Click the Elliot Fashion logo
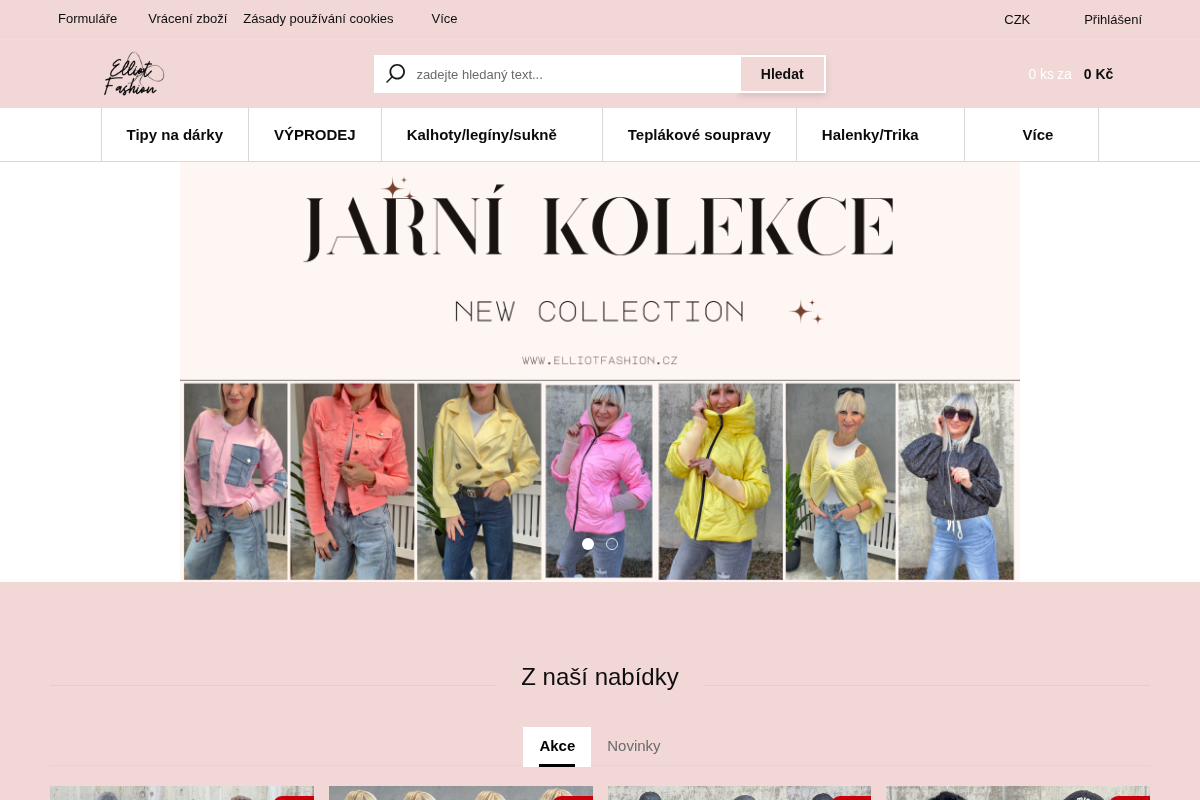Image resolution: width=1200 pixels, height=800 pixels. pyautogui.click(x=134, y=74)
